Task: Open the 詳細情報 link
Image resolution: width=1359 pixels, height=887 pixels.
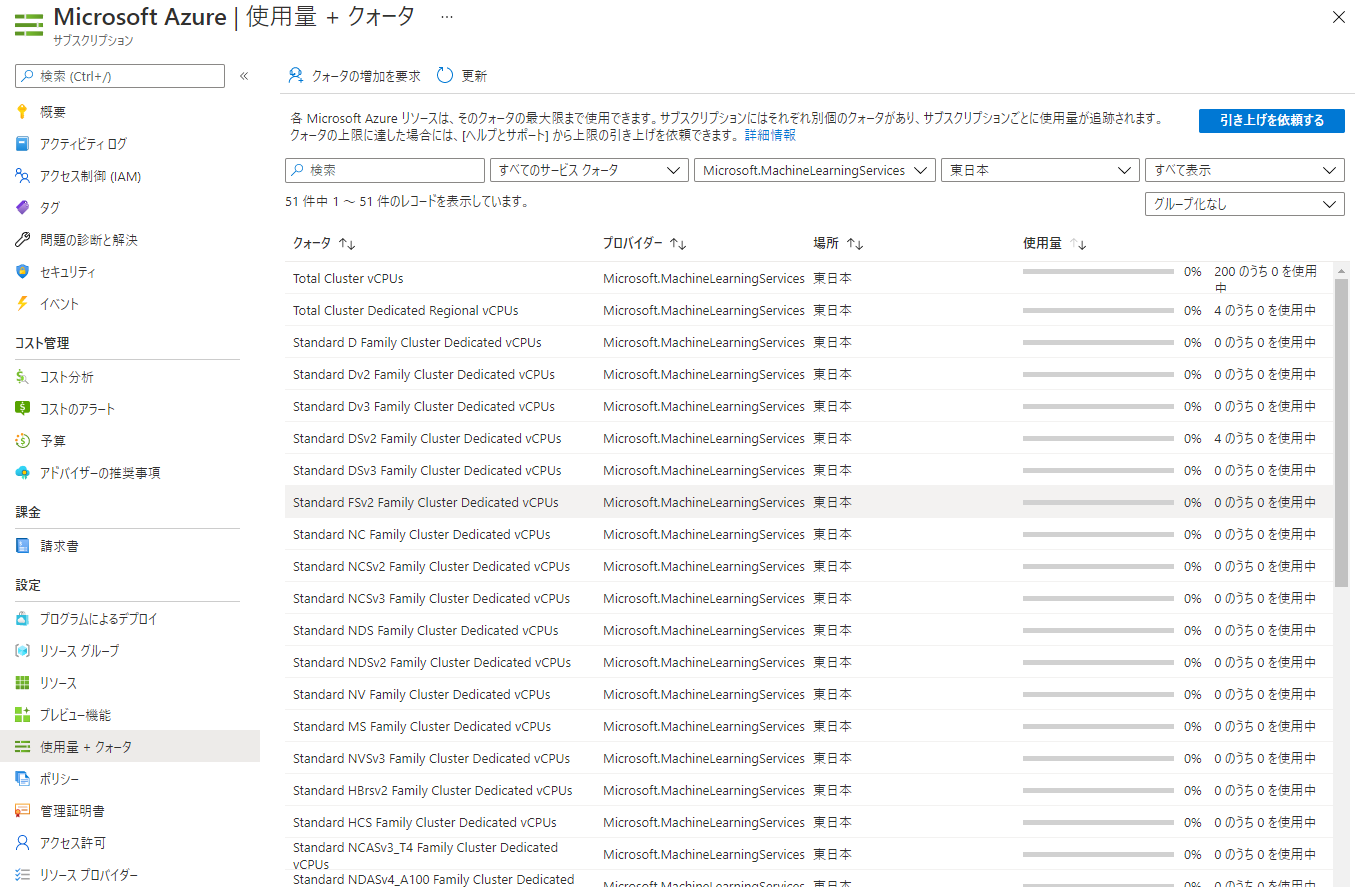Action: (x=770, y=135)
